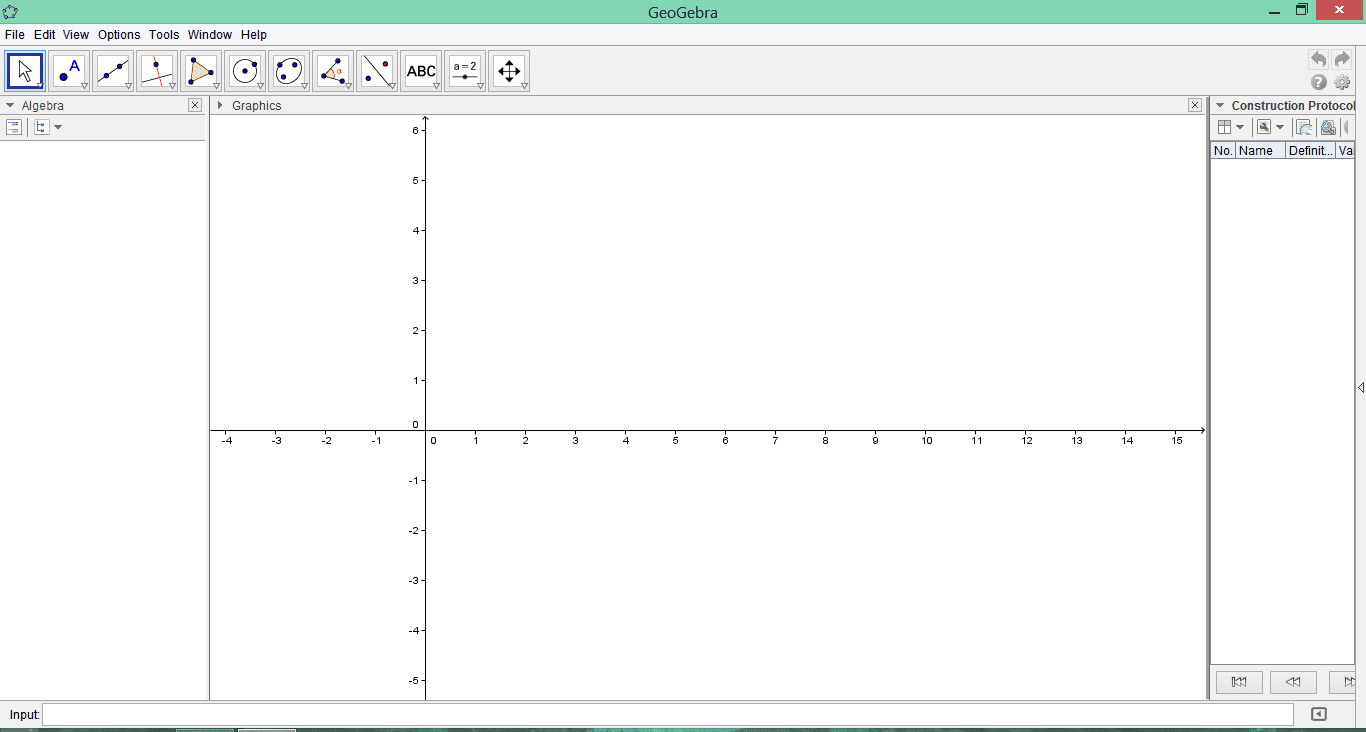Open the question-mark Help icon
1366x732 pixels.
pyautogui.click(x=1319, y=83)
